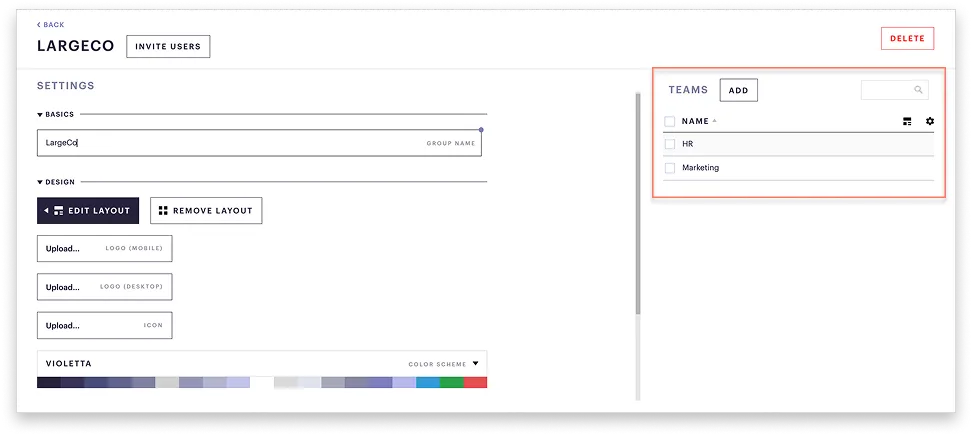
Task: Open the Teams table gear settings
Action: pyautogui.click(x=930, y=121)
